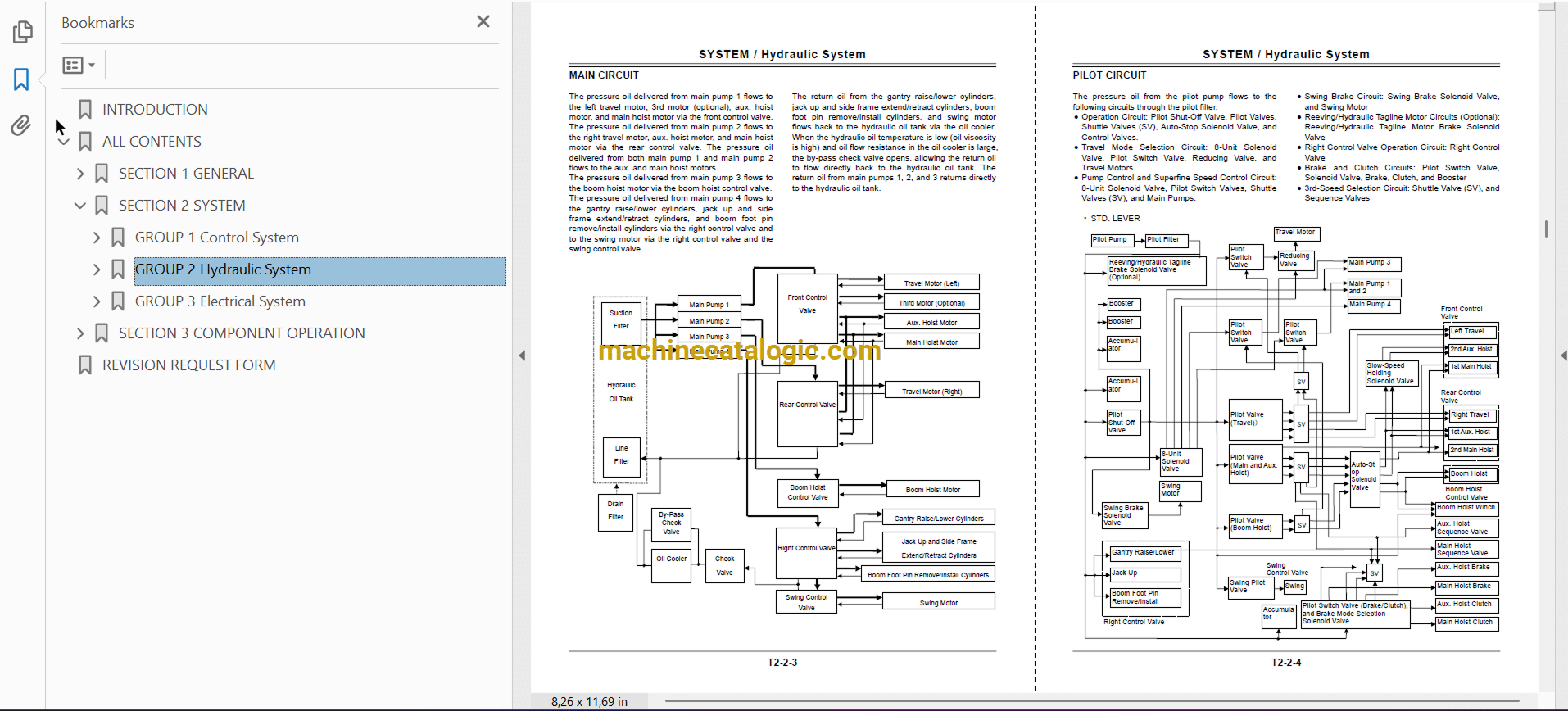
Task: Open the GROUP 1 Control System bookmark
Action: click(216, 238)
